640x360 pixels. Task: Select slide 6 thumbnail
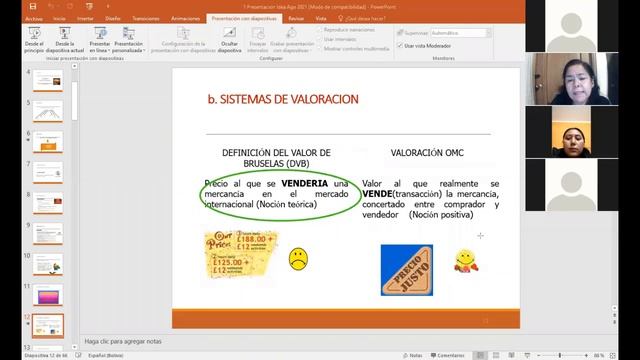[x=48, y=142]
